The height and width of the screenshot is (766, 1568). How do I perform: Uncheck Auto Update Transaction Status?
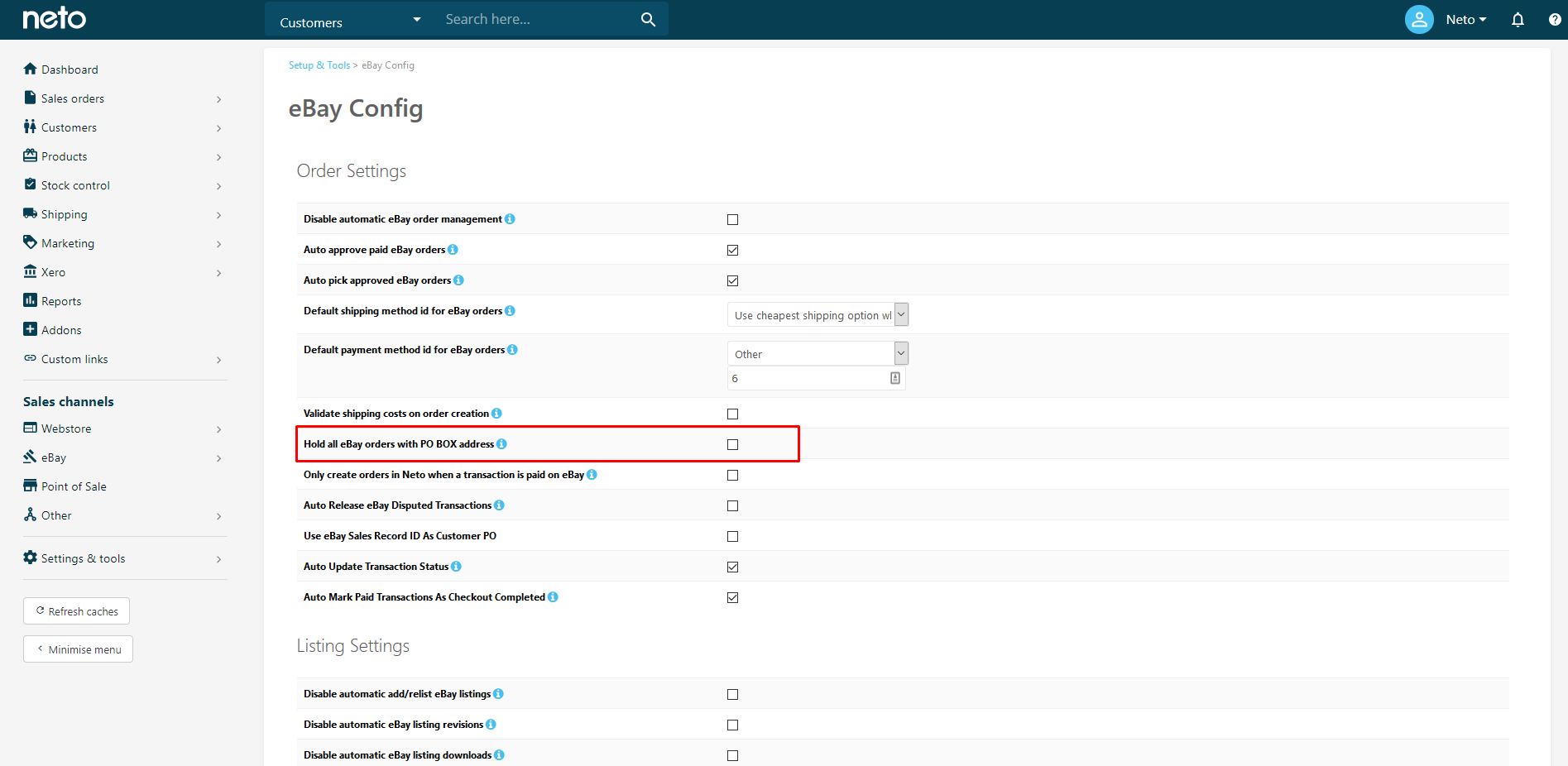[732, 567]
